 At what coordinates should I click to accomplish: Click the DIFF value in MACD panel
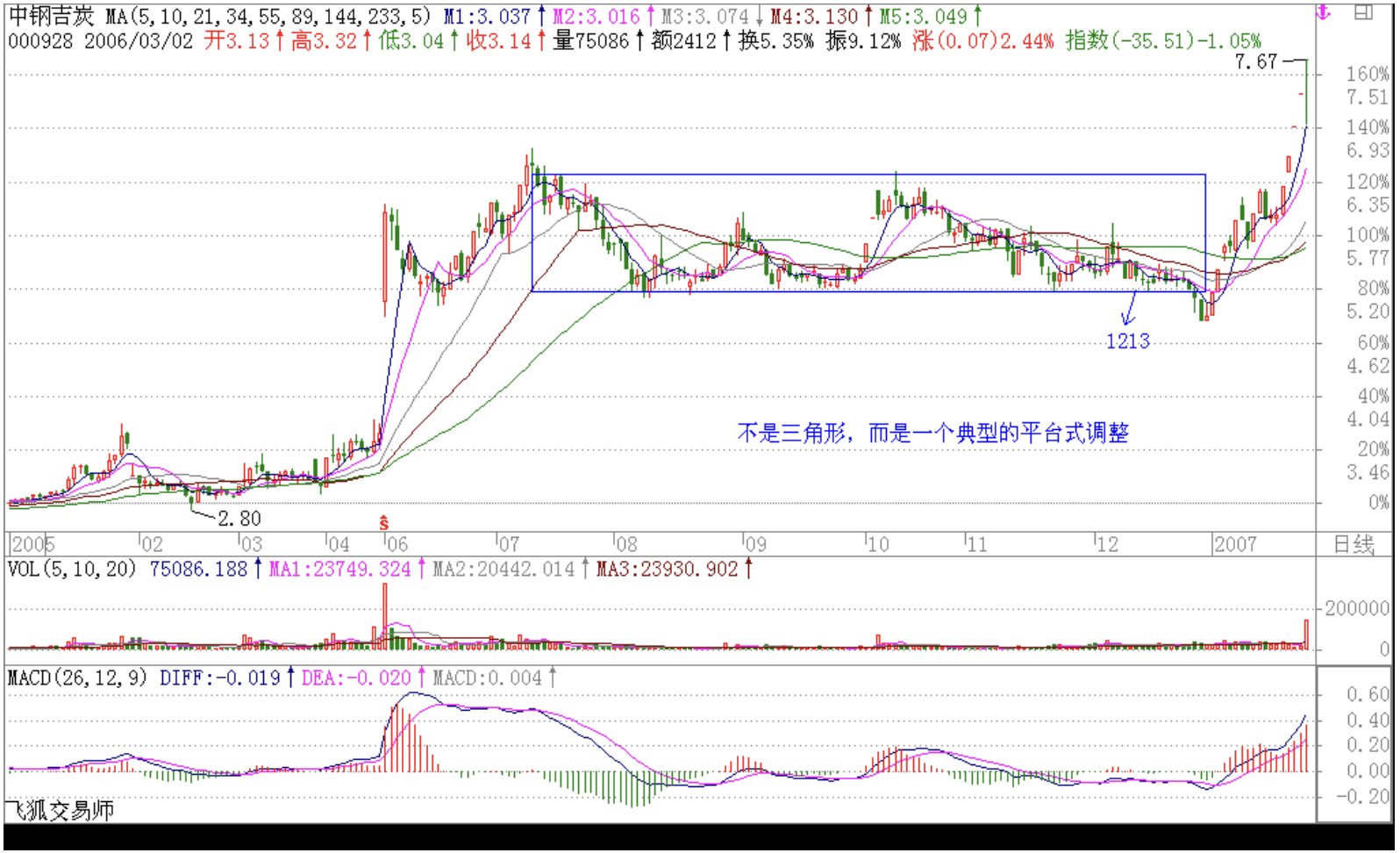pos(220,677)
